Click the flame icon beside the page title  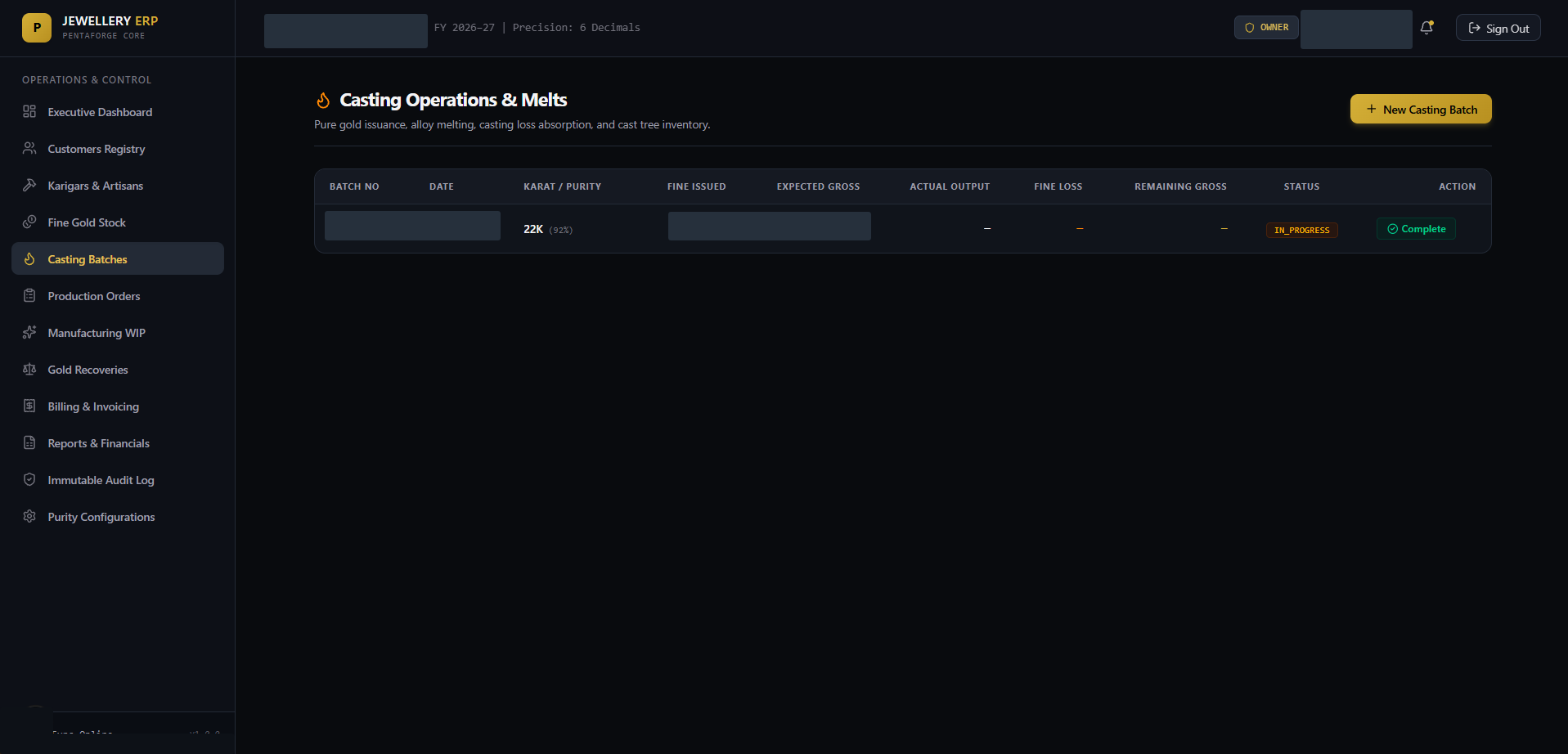(323, 100)
